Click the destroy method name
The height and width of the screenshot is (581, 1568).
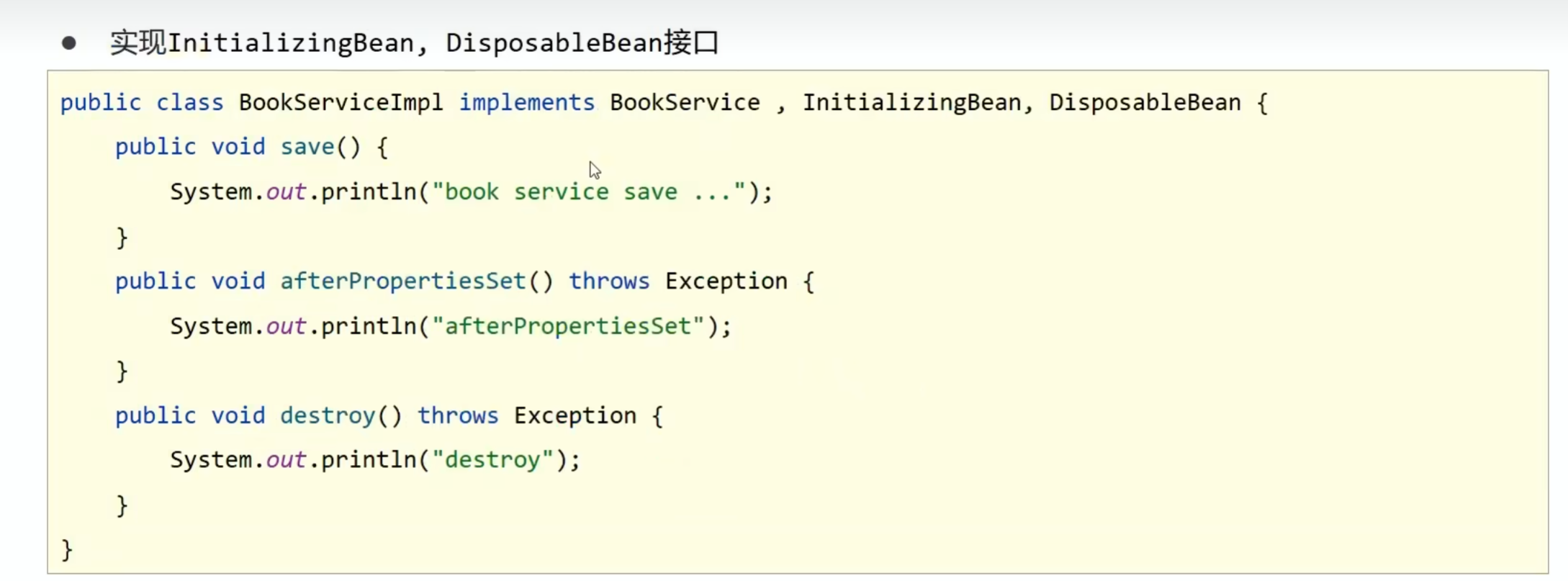328,416
